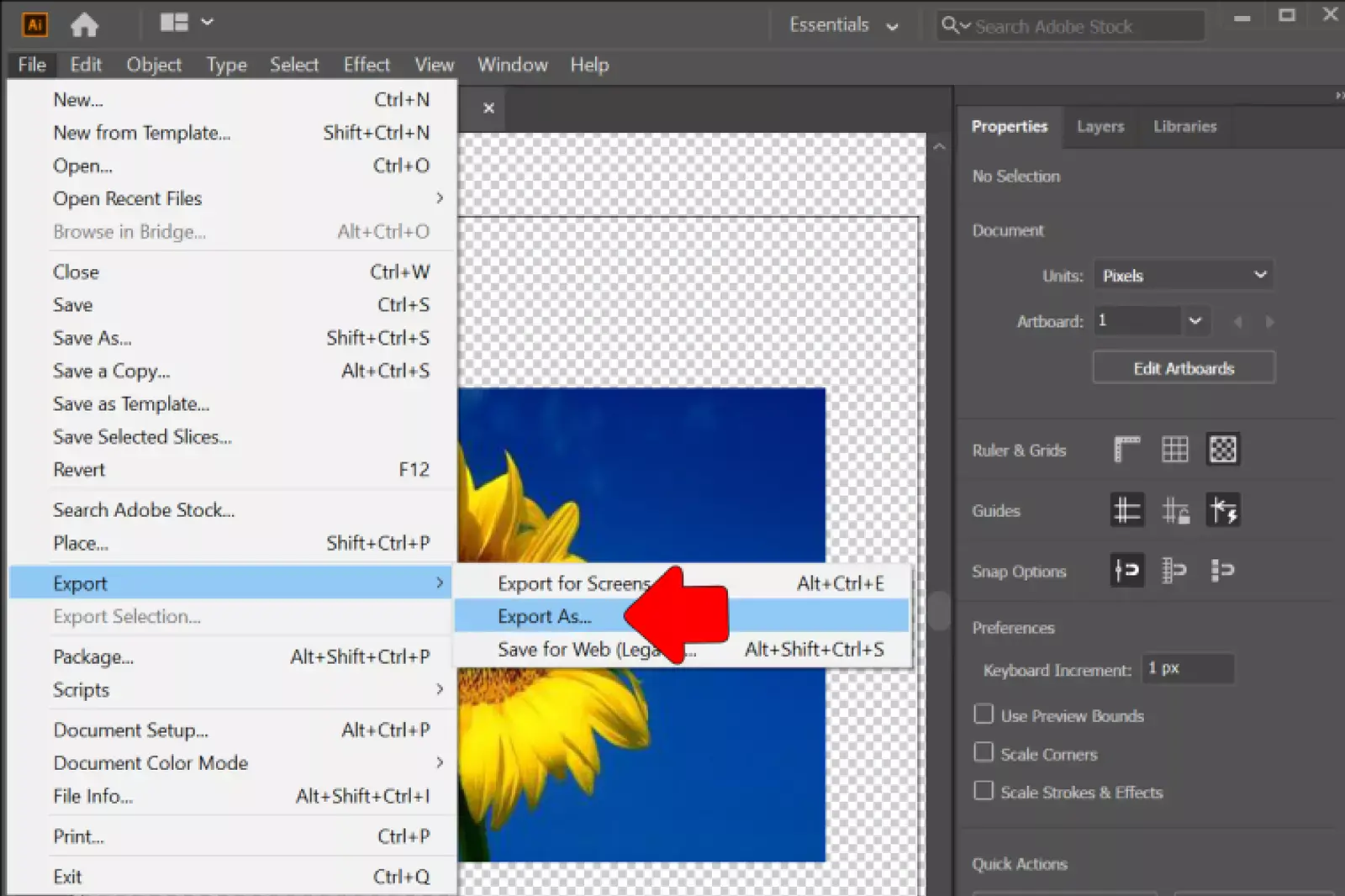Viewport: 1345px width, 896px height.
Task: Open the Window menu
Action: (513, 65)
